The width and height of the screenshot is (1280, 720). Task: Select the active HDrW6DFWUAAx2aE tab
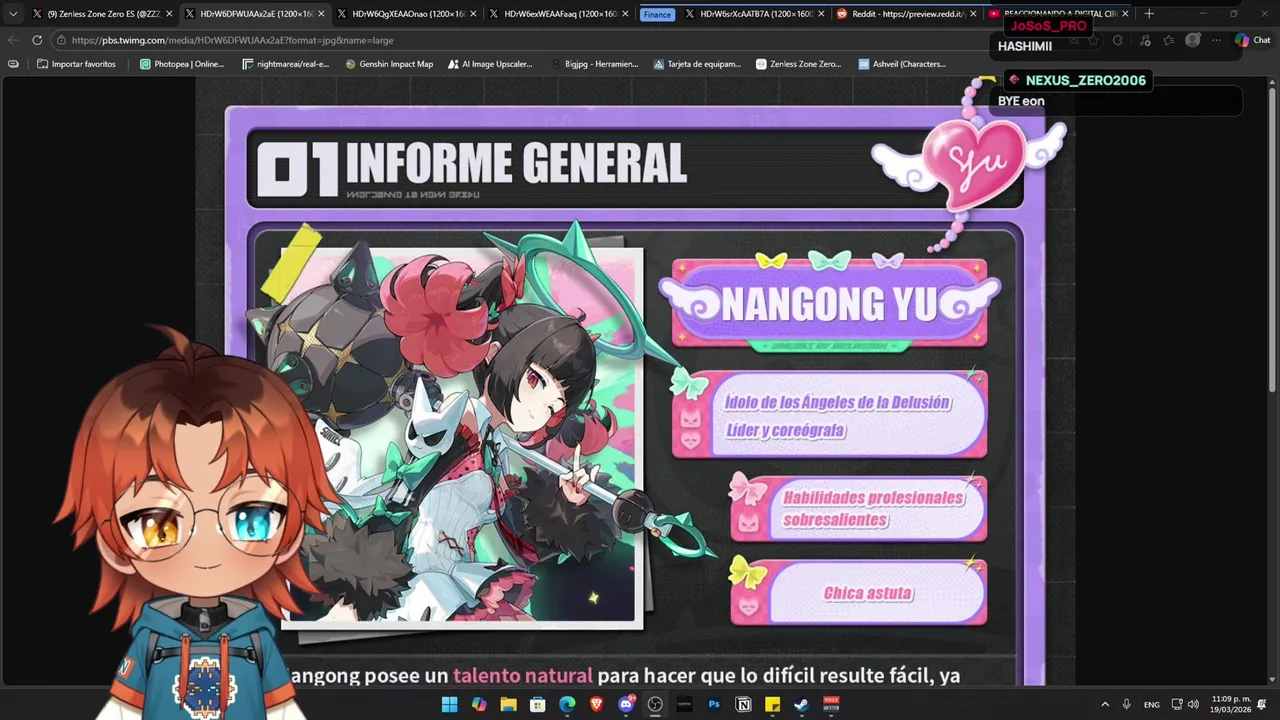pos(257,14)
